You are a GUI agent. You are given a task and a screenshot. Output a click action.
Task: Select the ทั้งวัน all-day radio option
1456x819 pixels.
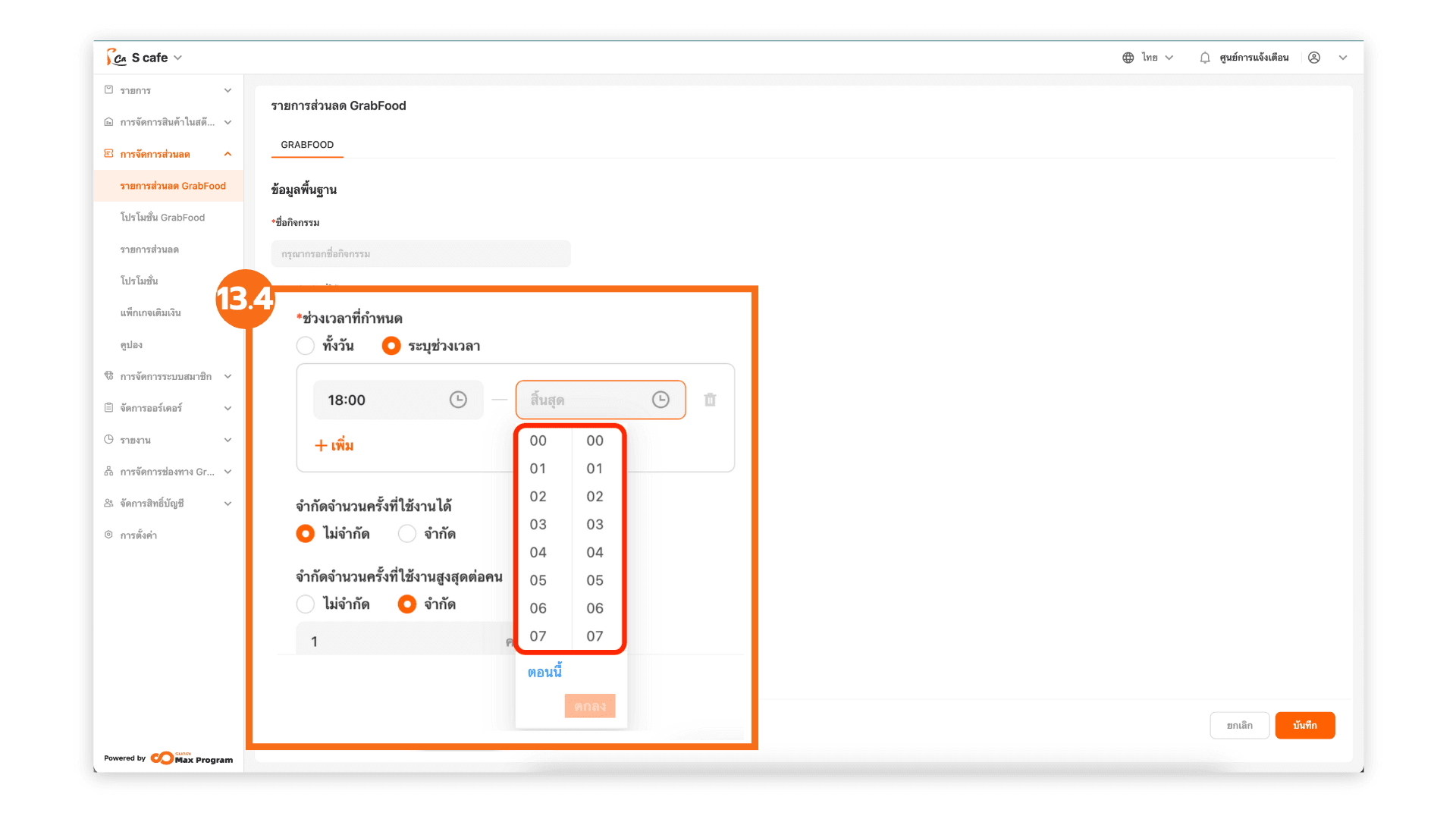coord(306,346)
